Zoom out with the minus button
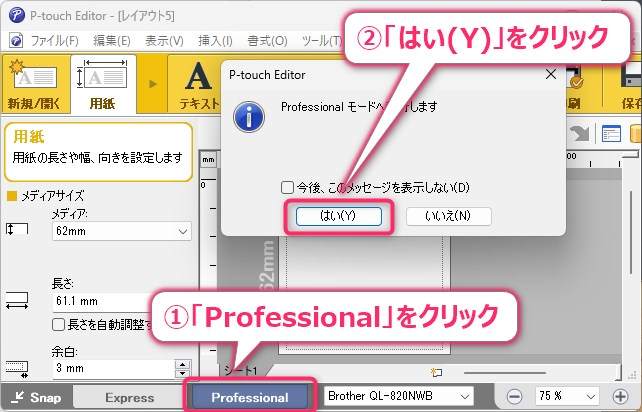Screen dimensions: 642x412 (514, 396)
